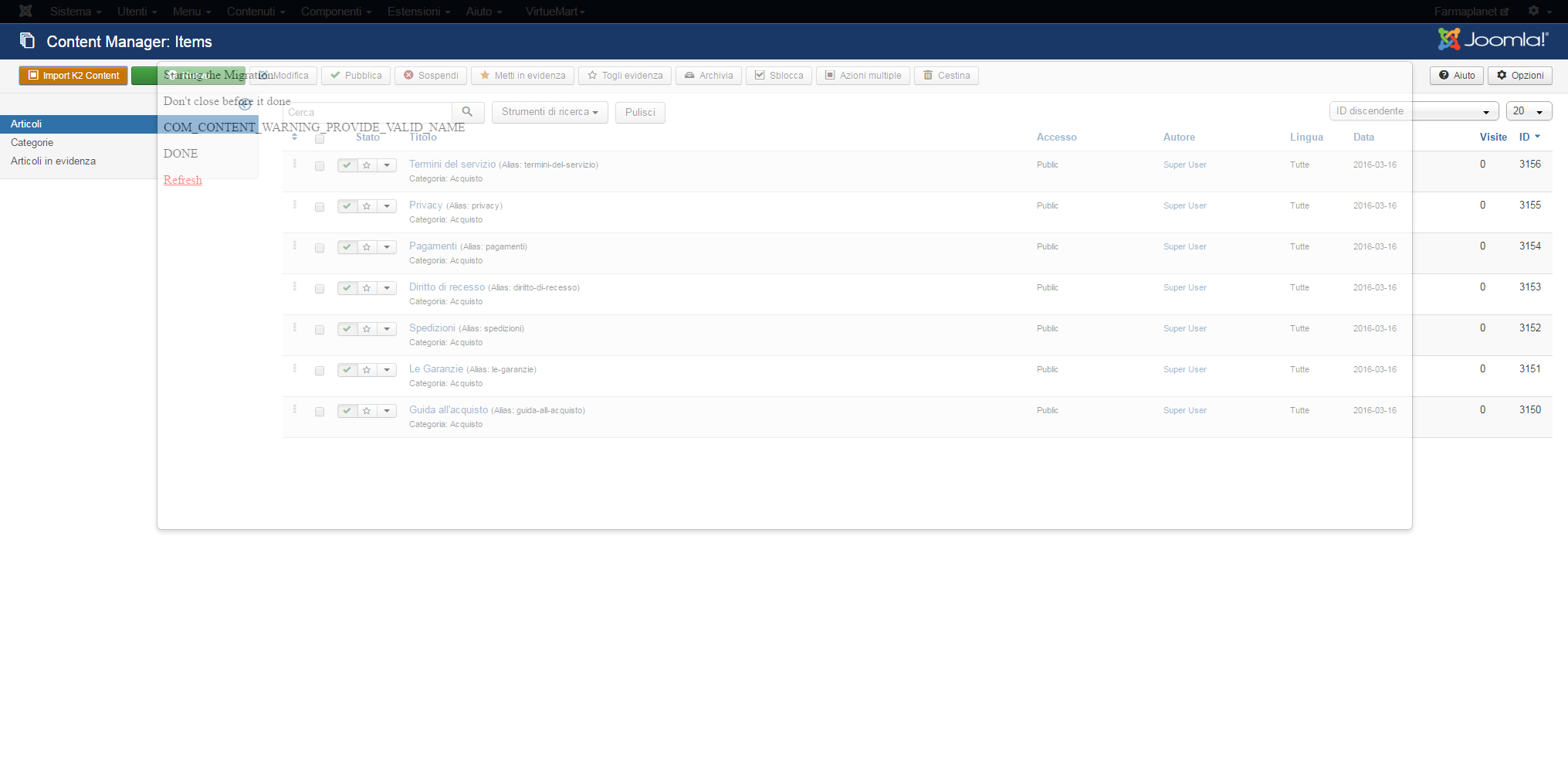Click the Joomla logo in the top-left corner
1568x784 pixels.
25,11
